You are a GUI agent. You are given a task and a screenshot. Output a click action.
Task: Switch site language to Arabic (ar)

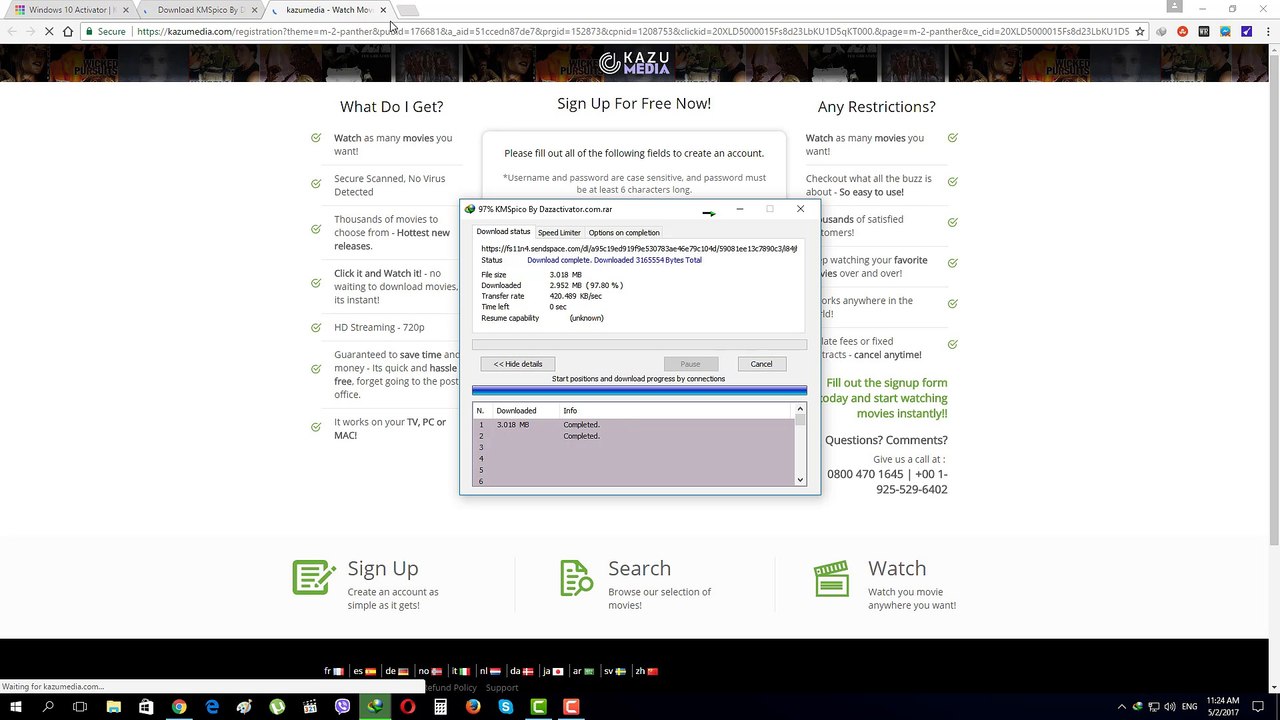pyautogui.click(x=584, y=671)
